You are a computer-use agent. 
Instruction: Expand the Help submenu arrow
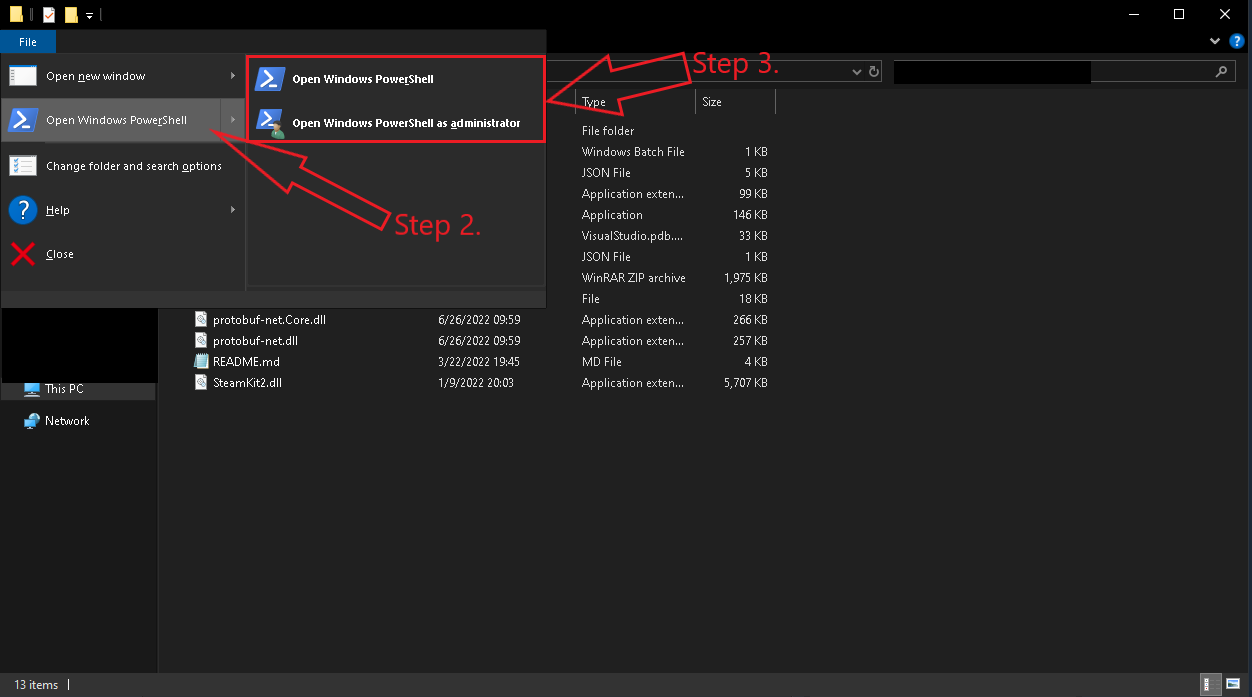pyautogui.click(x=233, y=210)
